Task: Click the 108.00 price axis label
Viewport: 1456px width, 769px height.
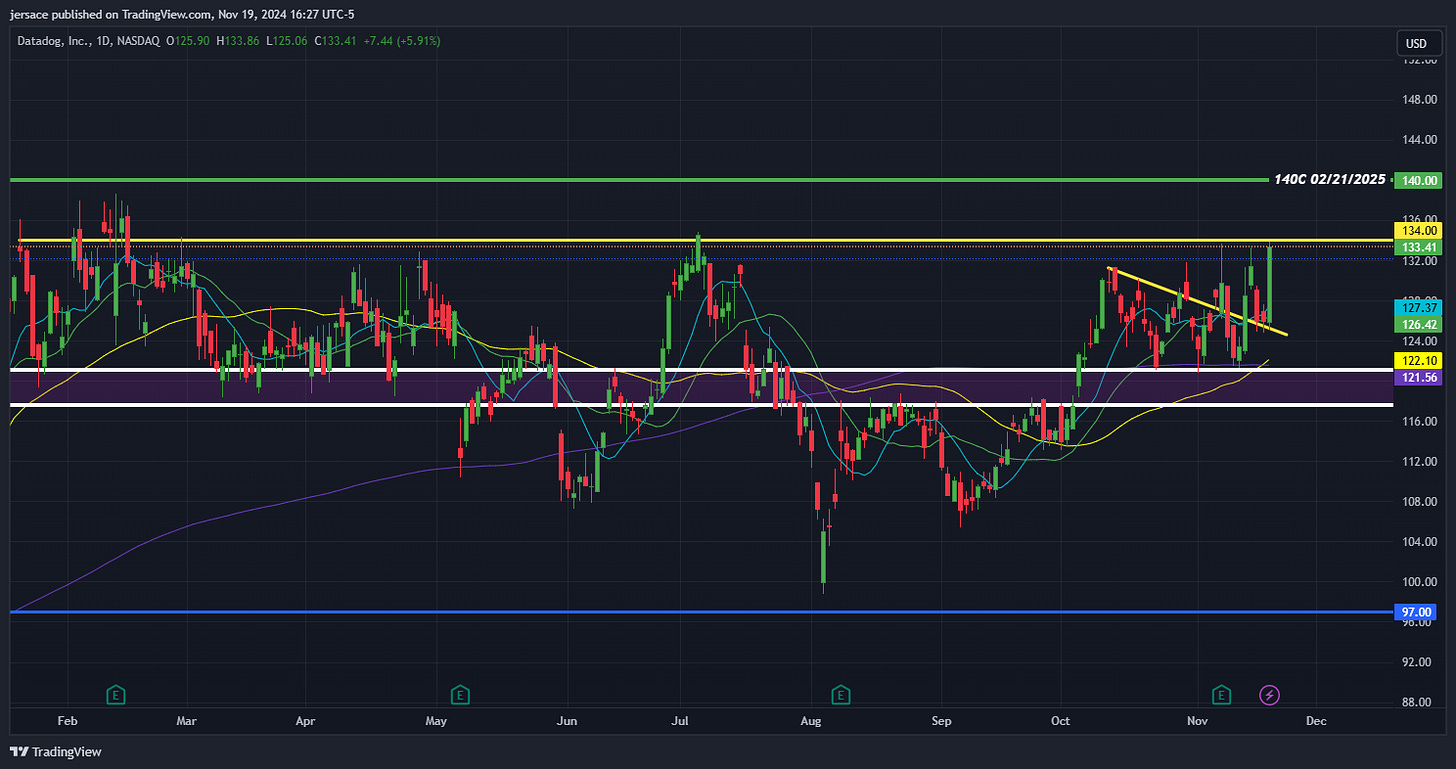Action: point(1420,501)
